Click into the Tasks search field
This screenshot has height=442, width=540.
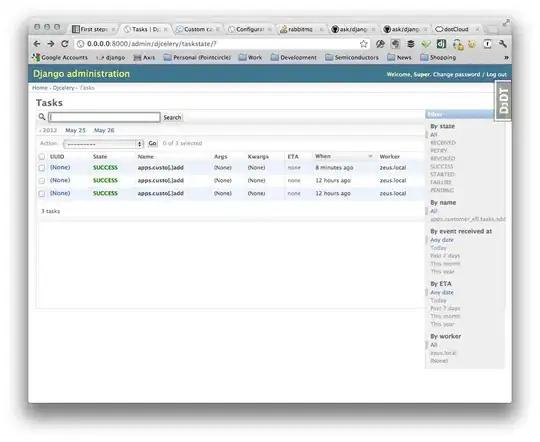tap(104, 117)
